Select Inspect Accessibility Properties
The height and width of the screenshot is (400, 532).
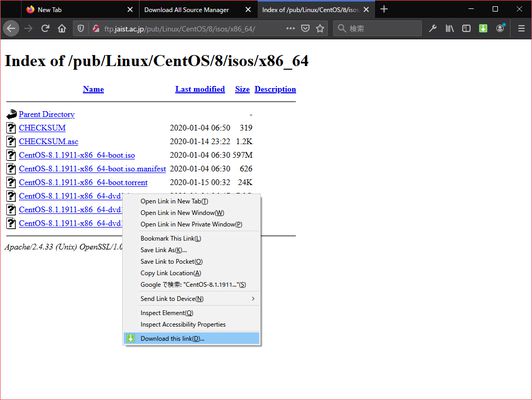click(192, 325)
